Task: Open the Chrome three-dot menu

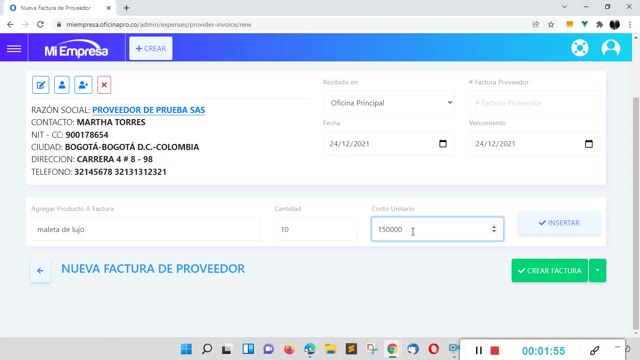Action: pyautogui.click(x=630, y=24)
